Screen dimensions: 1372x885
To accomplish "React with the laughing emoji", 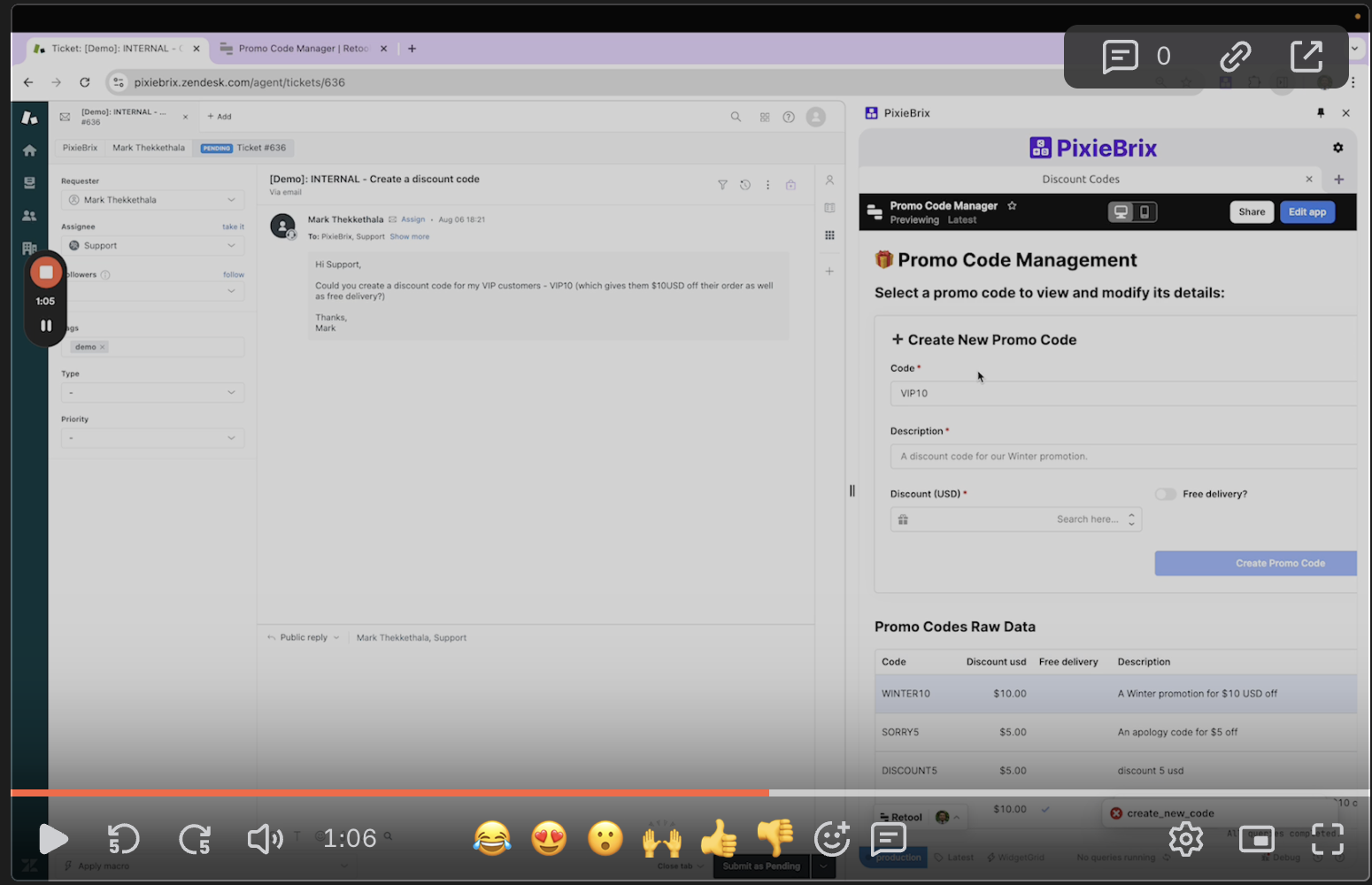I will 492,838.
